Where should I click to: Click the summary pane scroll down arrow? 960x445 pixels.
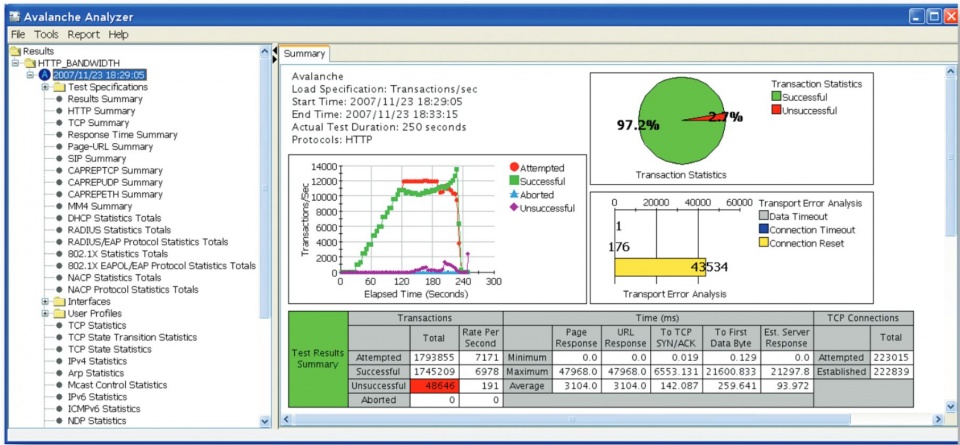(x=950, y=406)
